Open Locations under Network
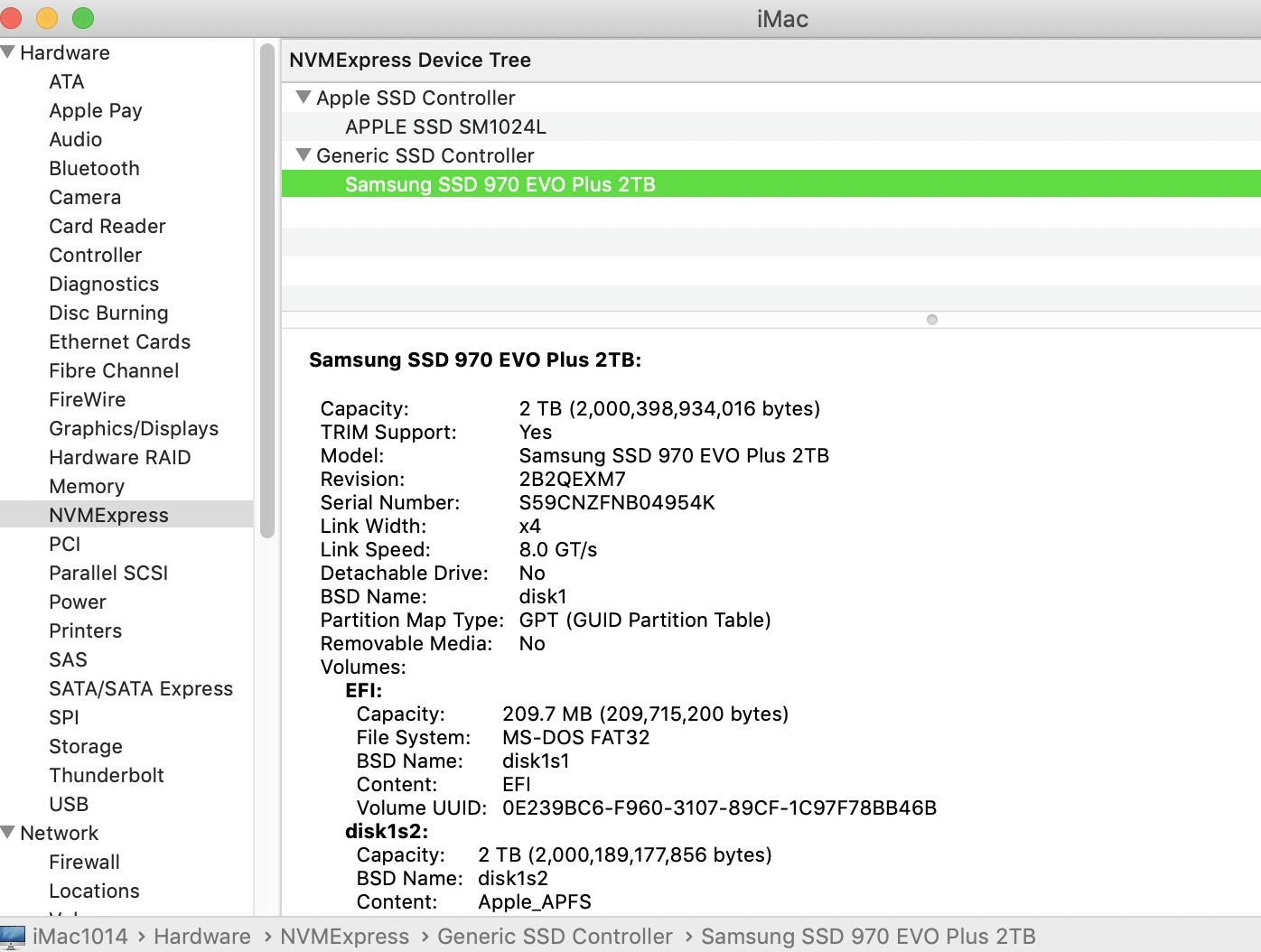 point(95,891)
